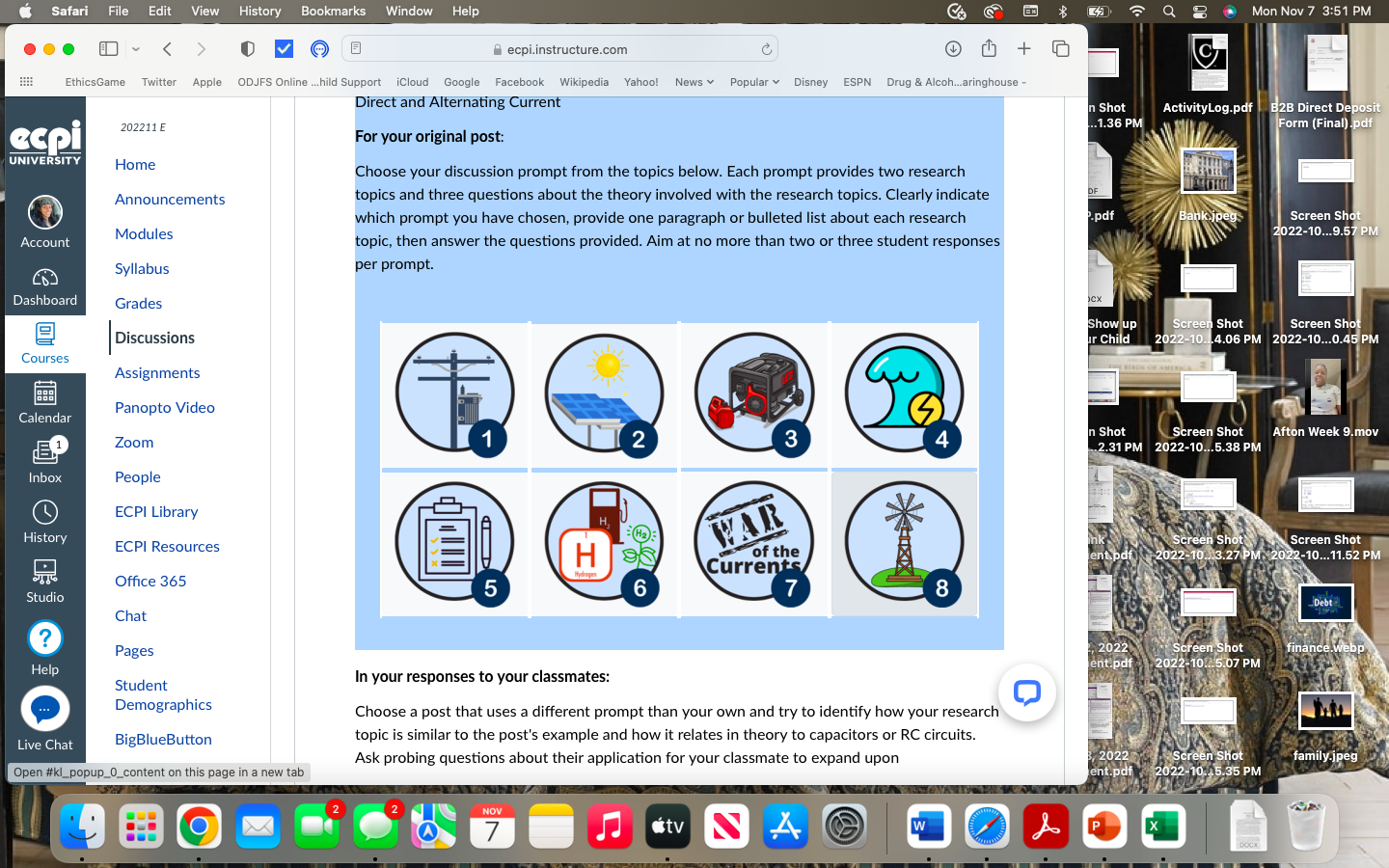
Task: Choose prompt 7 War of the Currents image
Action: (754, 543)
